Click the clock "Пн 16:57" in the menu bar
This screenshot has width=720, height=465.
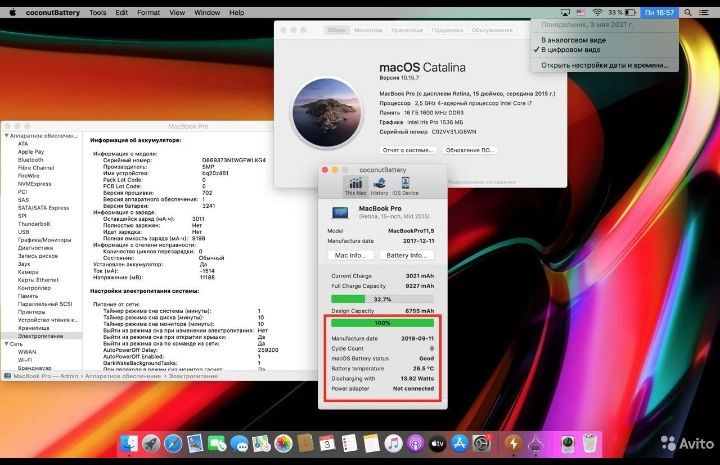[x=659, y=12]
